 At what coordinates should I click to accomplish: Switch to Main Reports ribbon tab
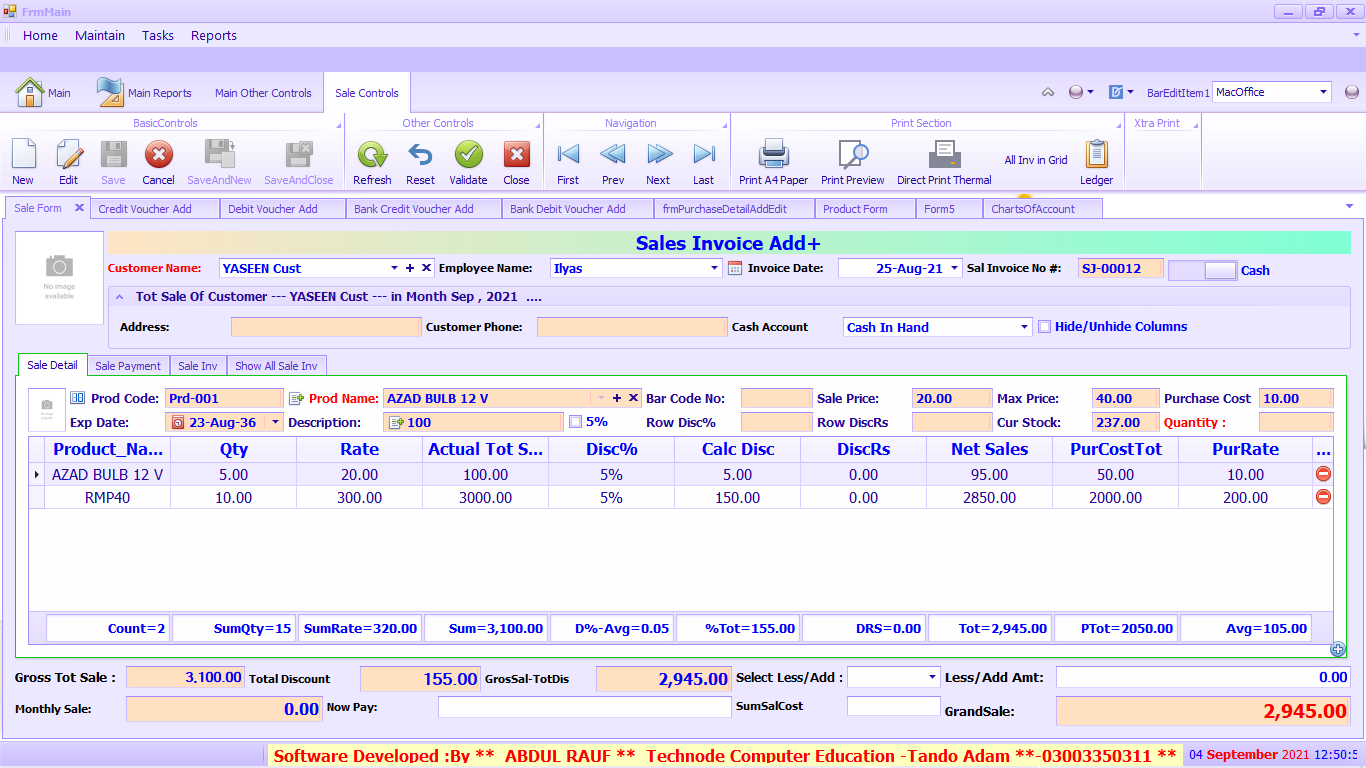point(144,92)
